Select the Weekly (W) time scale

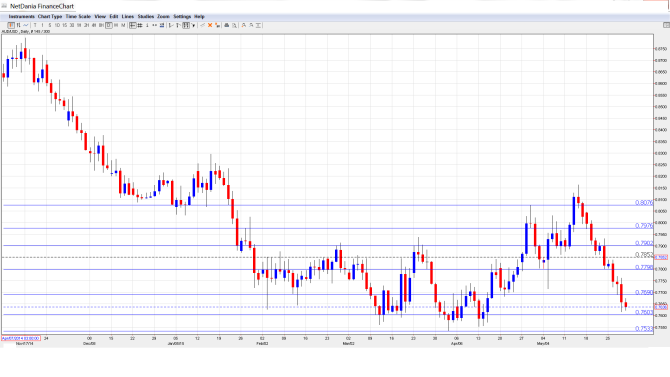(x=116, y=25)
